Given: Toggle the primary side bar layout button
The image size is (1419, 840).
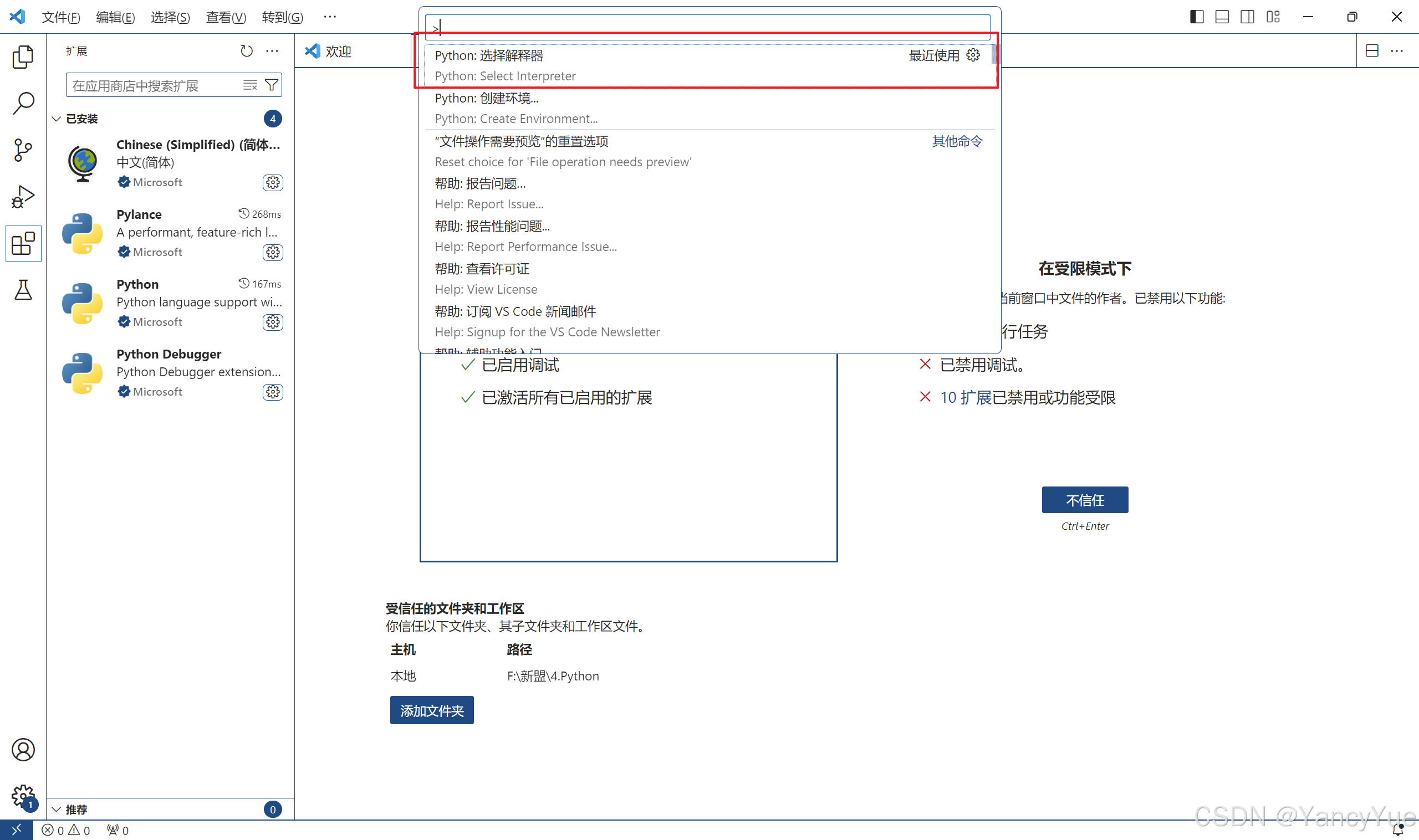Looking at the screenshot, I should (x=1197, y=17).
